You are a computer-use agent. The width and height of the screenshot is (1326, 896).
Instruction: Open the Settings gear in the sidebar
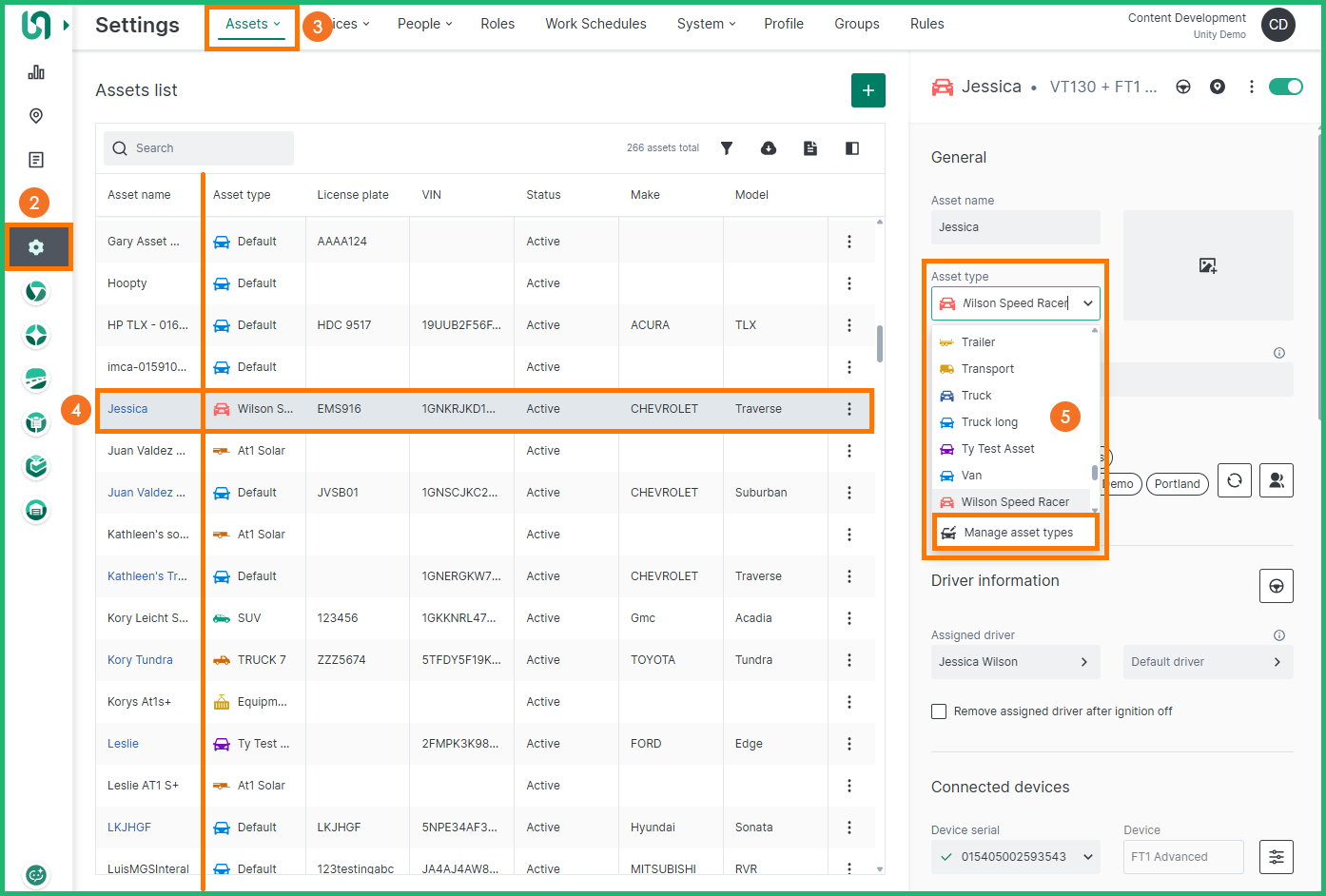pos(36,247)
